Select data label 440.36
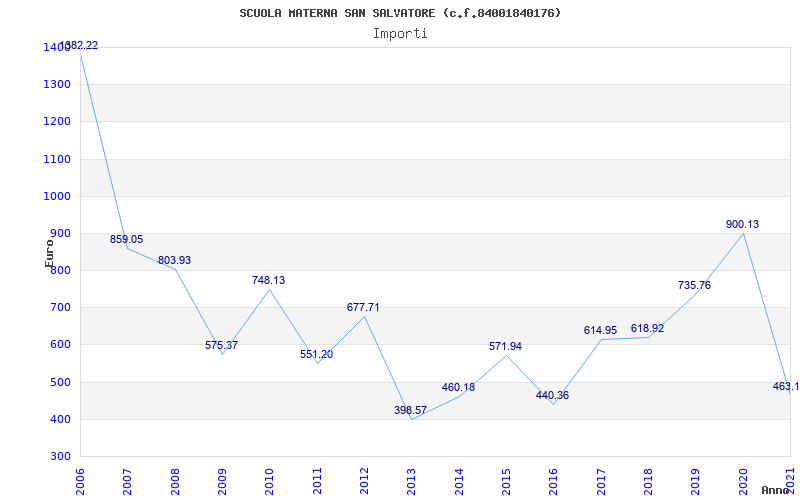This screenshot has width=800, height=500. (x=552, y=395)
